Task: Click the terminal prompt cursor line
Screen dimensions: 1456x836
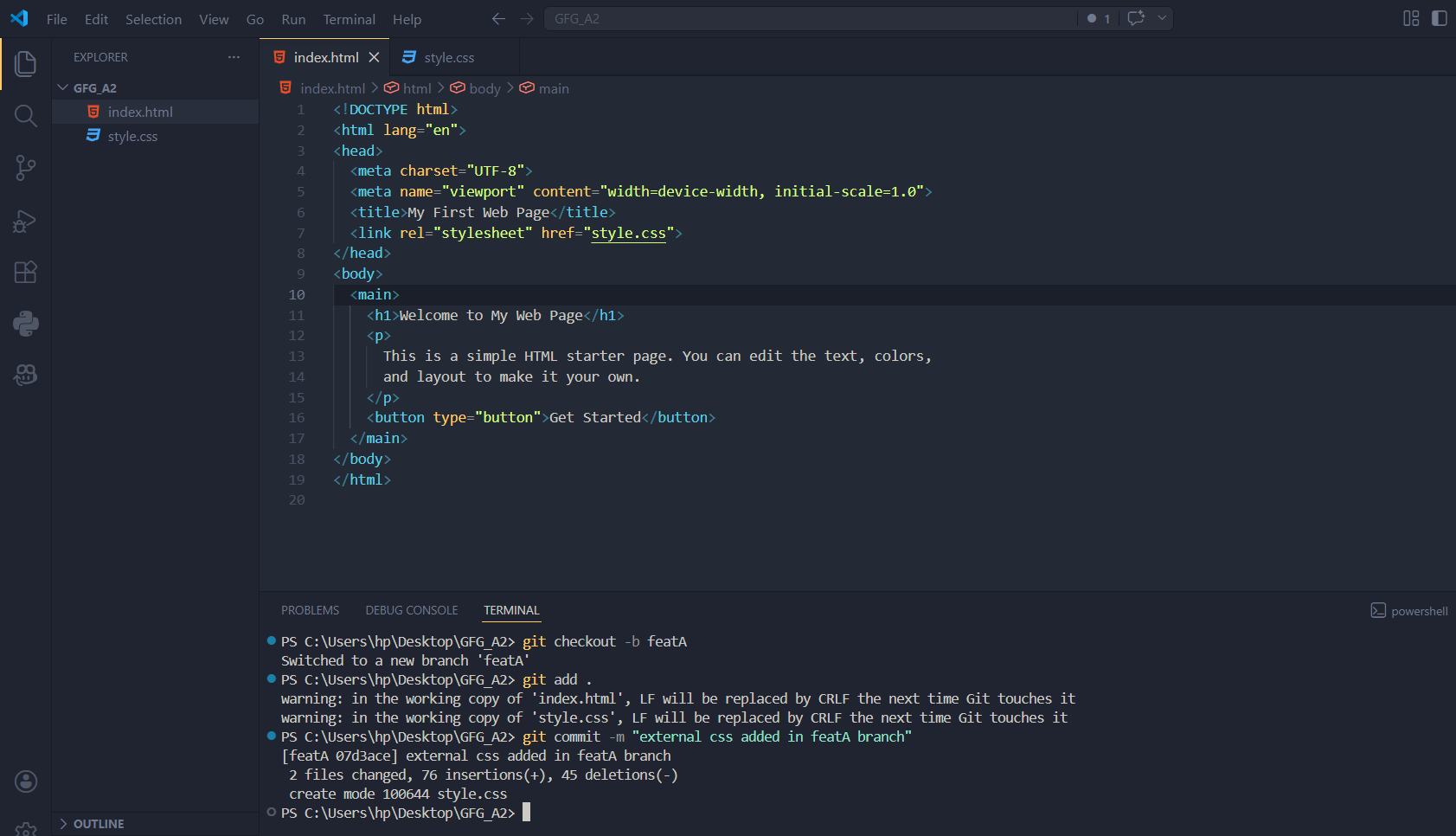Action: tap(406, 813)
